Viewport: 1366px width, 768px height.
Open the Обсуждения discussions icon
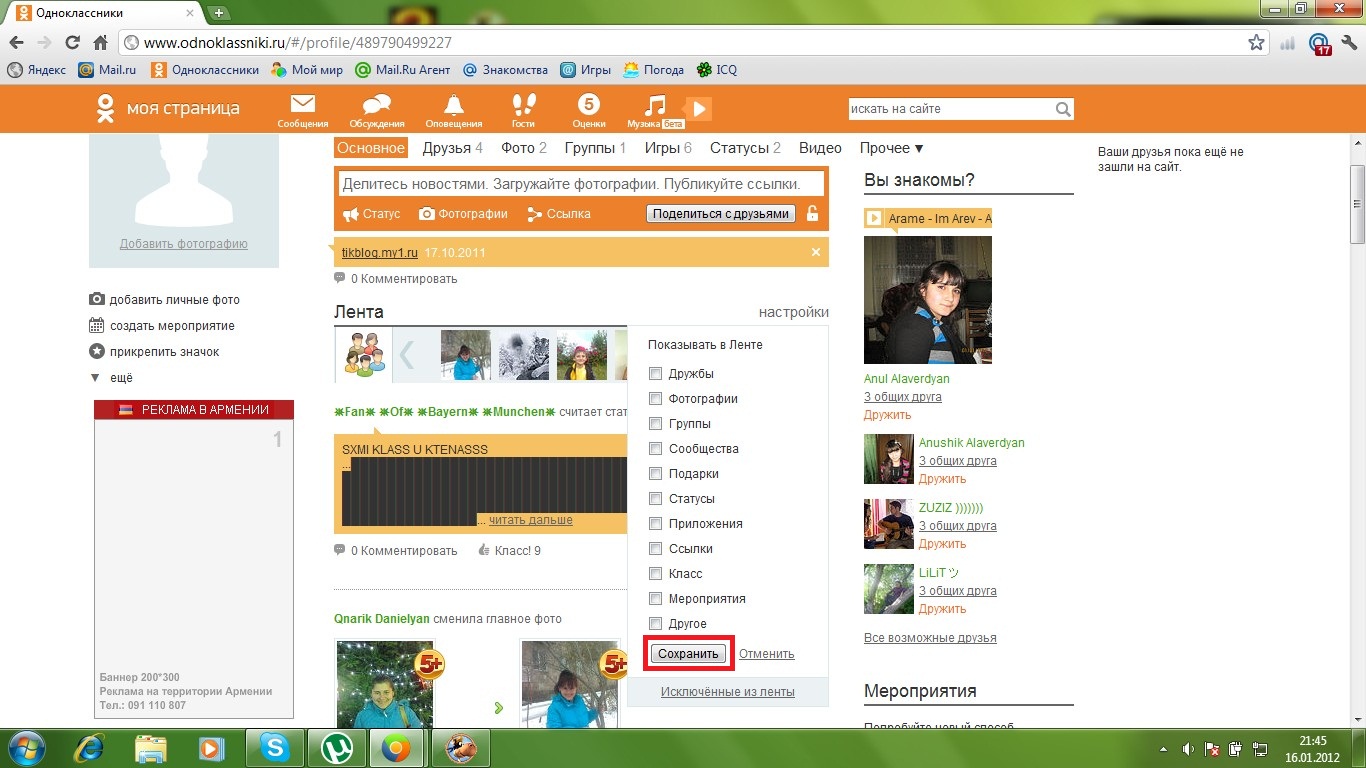tap(377, 110)
